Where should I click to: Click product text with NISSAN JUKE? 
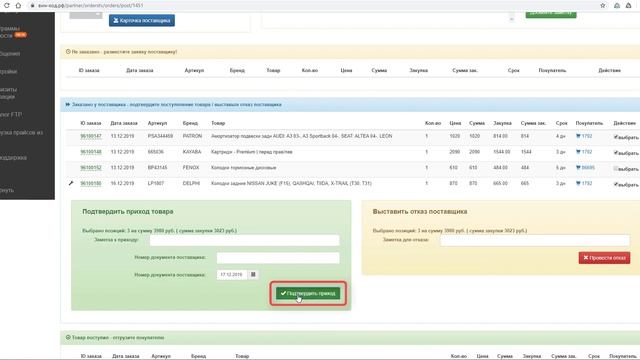point(291,183)
